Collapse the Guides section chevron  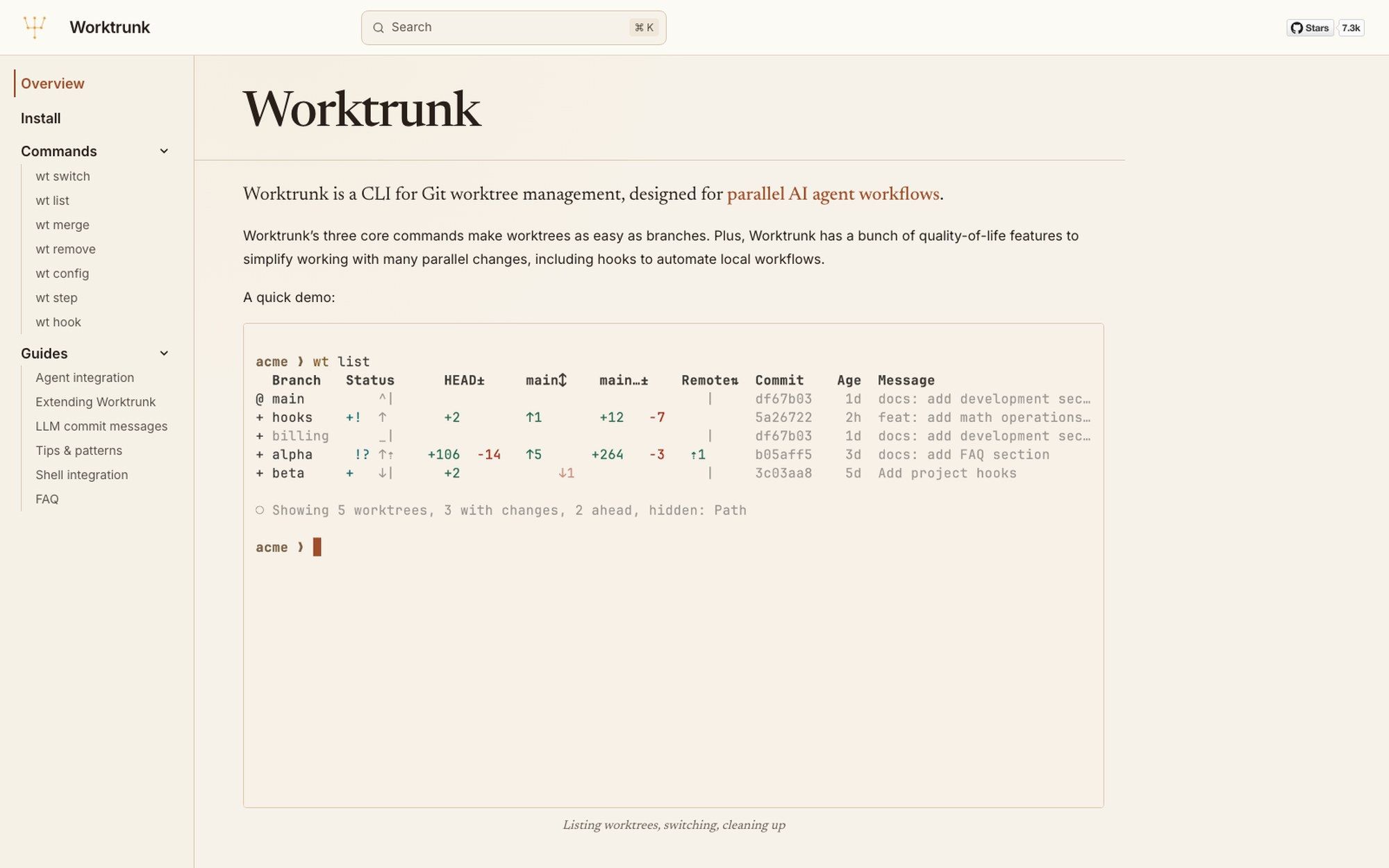tap(164, 353)
